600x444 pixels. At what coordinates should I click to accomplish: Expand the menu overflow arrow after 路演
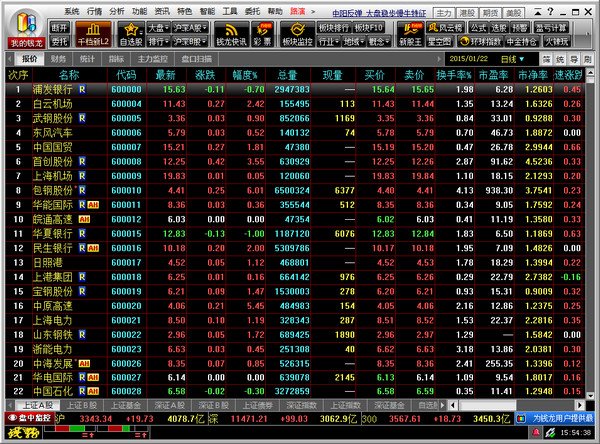(x=313, y=11)
